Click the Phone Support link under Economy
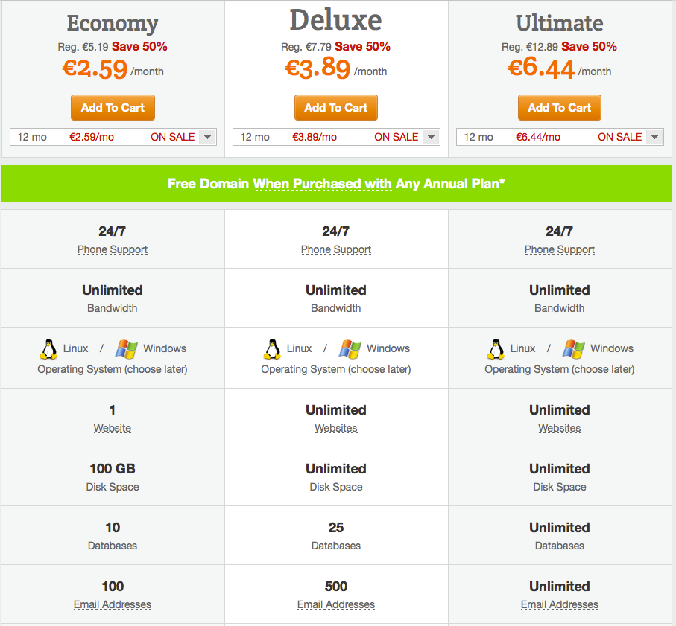The height and width of the screenshot is (626, 676). (113, 250)
